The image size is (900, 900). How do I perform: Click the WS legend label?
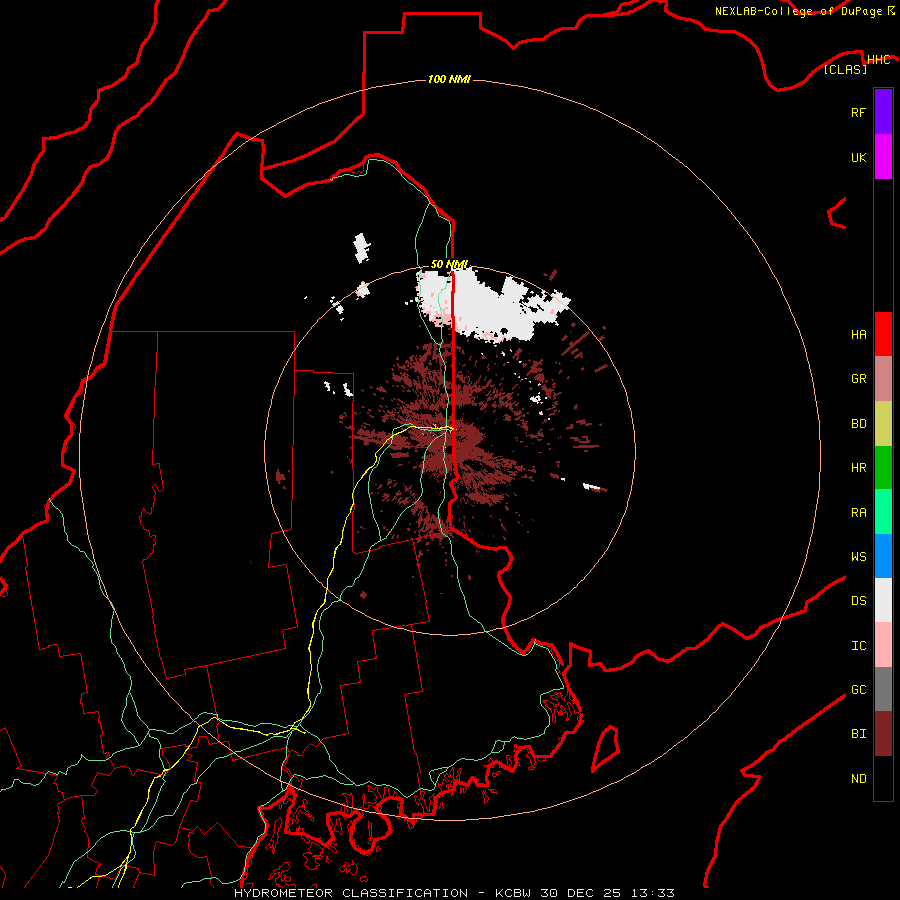pos(858,556)
